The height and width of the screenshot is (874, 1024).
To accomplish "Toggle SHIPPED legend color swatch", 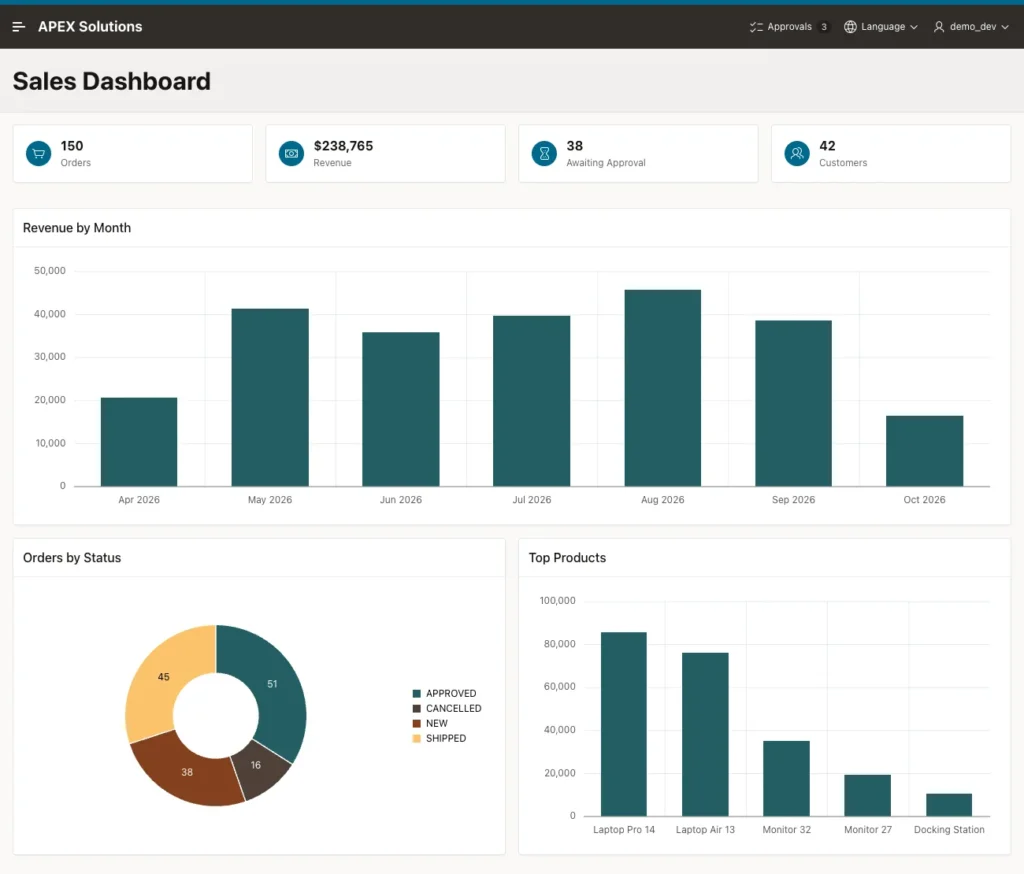I will (x=417, y=739).
